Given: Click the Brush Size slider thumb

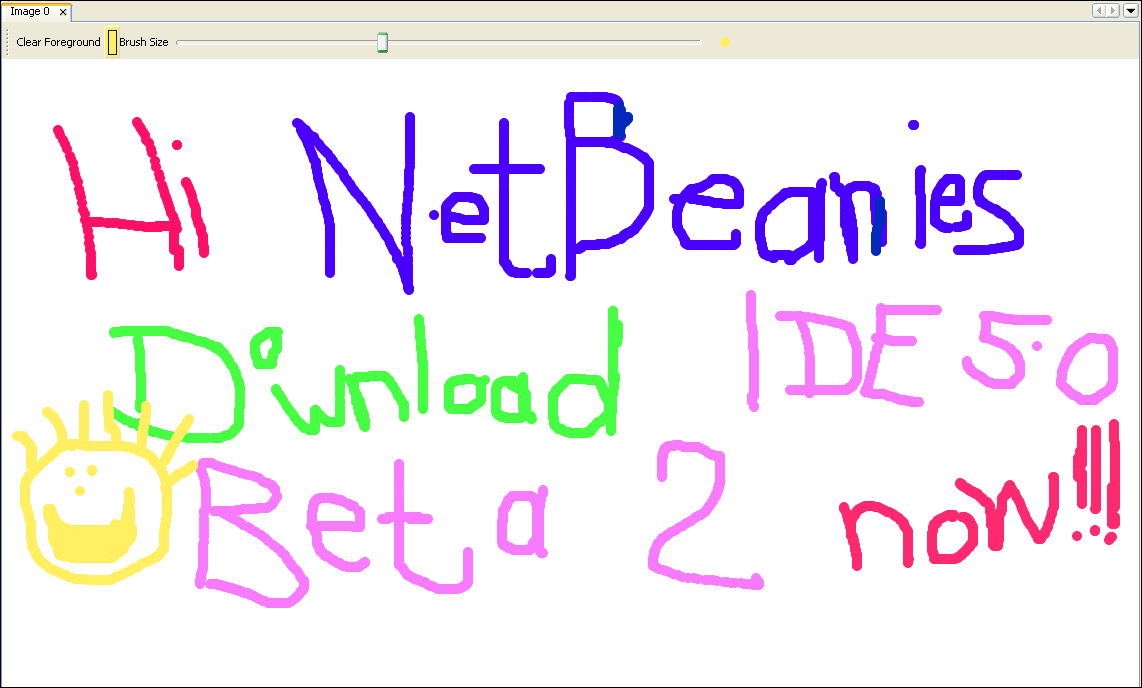Looking at the screenshot, I should (x=382, y=42).
